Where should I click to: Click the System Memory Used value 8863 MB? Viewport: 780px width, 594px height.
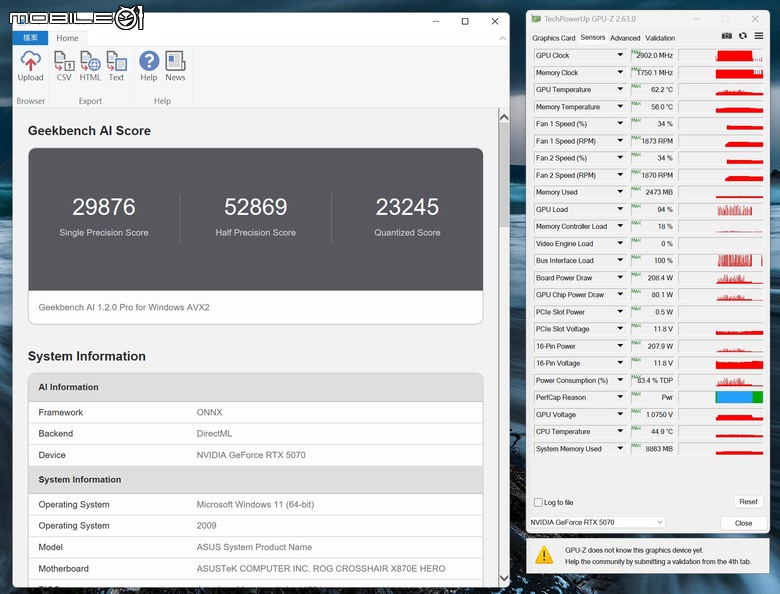point(659,449)
